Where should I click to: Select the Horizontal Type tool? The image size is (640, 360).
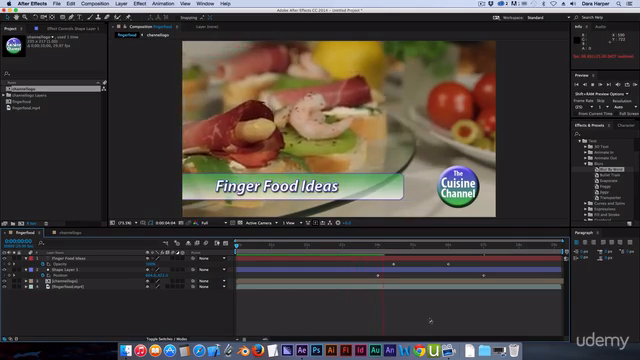point(80,17)
